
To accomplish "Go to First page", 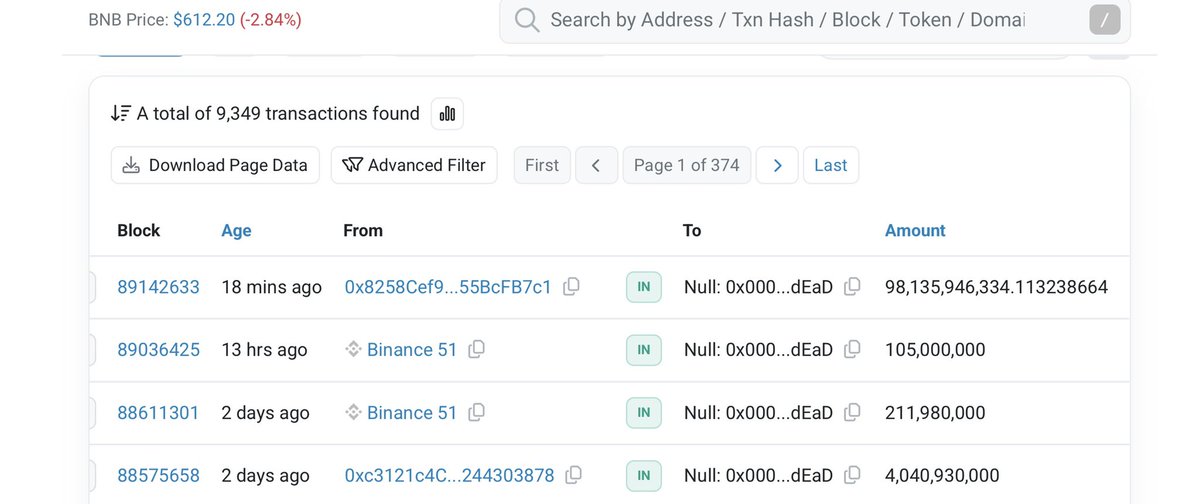I will pyautogui.click(x=542, y=165).
